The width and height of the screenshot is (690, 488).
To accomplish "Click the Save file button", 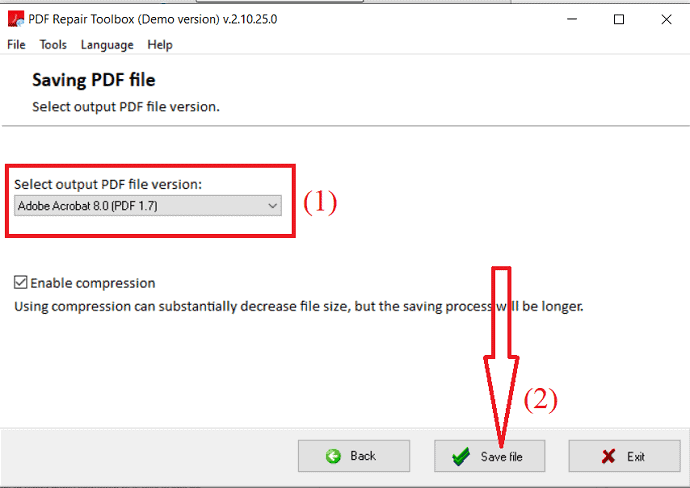I will click(x=489, y=456).
